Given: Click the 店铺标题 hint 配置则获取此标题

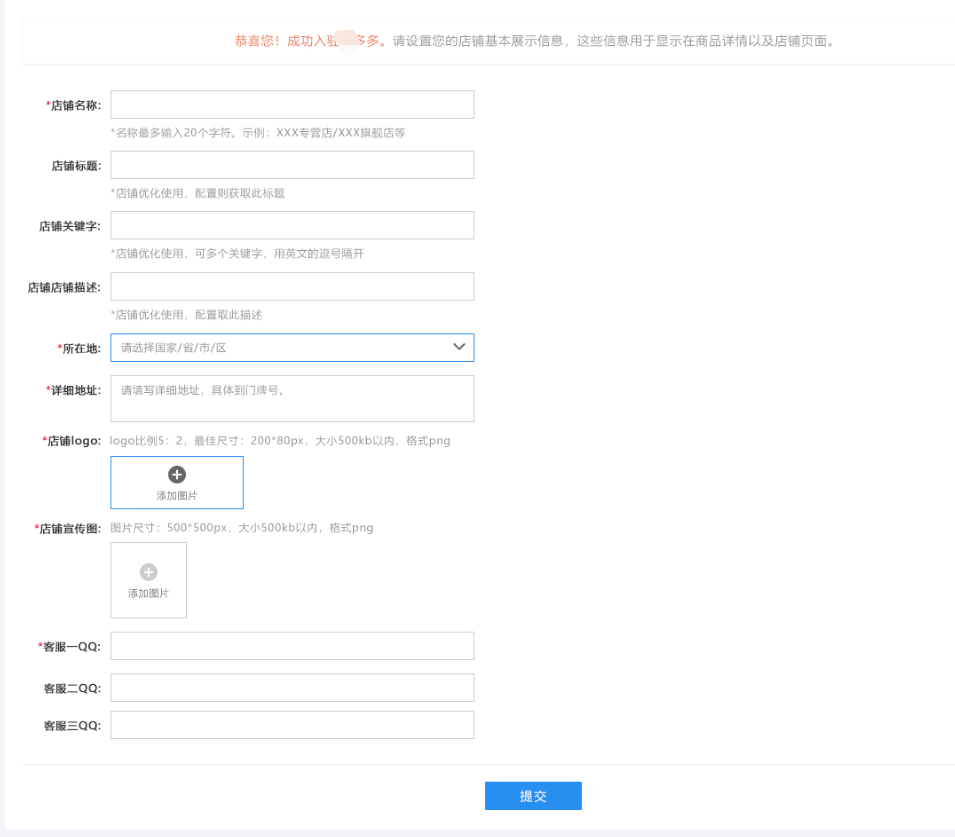Looking at the screenshot, I should 197,193.
